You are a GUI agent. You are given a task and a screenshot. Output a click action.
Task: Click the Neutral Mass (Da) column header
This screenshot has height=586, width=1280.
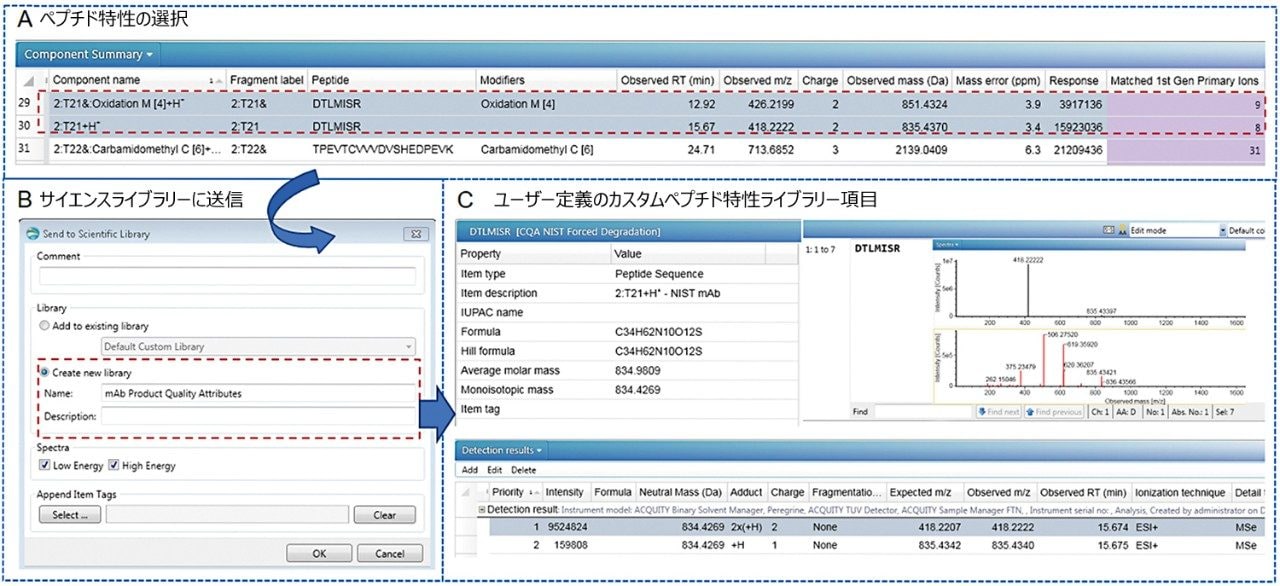(679, 492)
